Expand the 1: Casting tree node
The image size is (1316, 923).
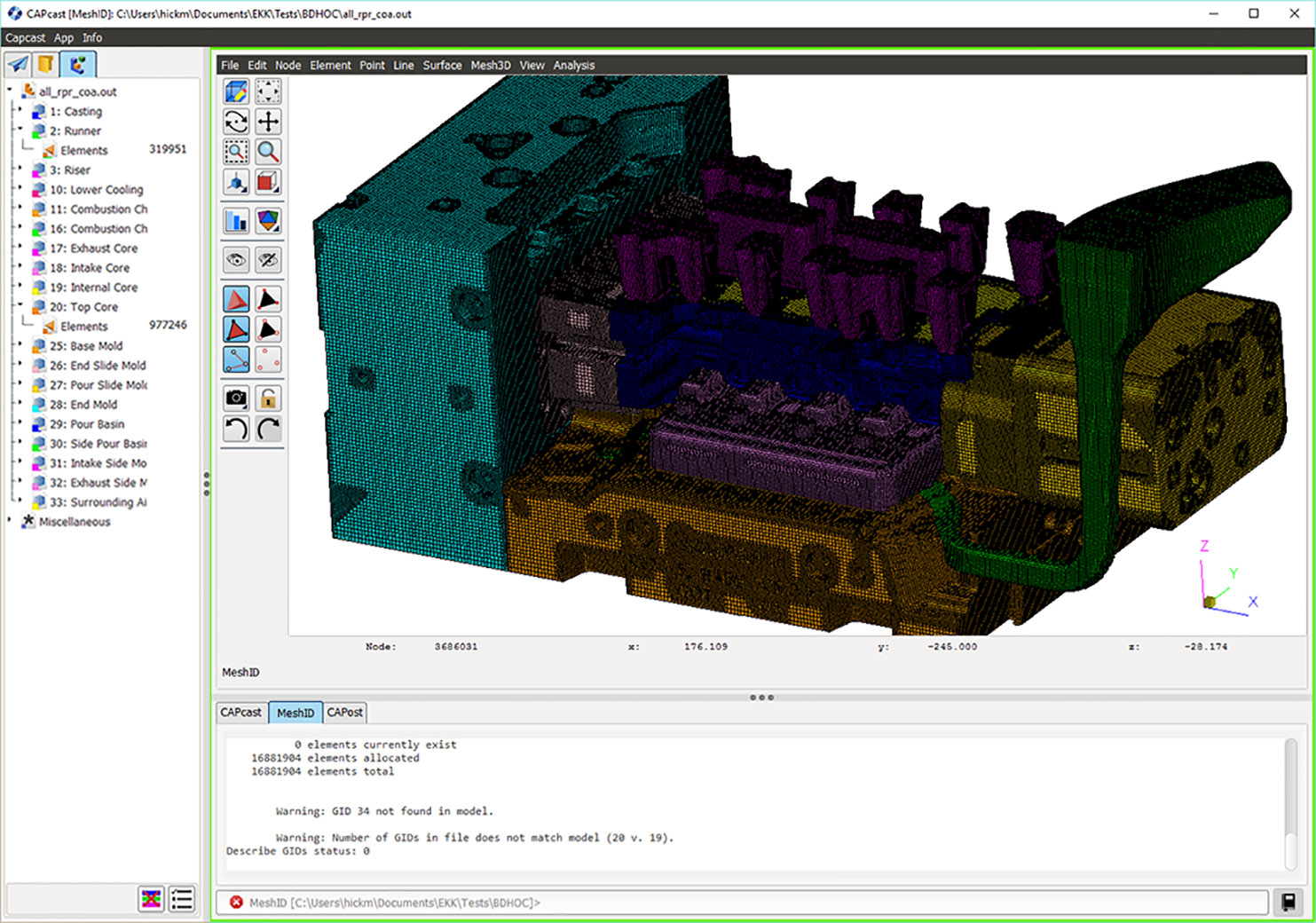20,109
